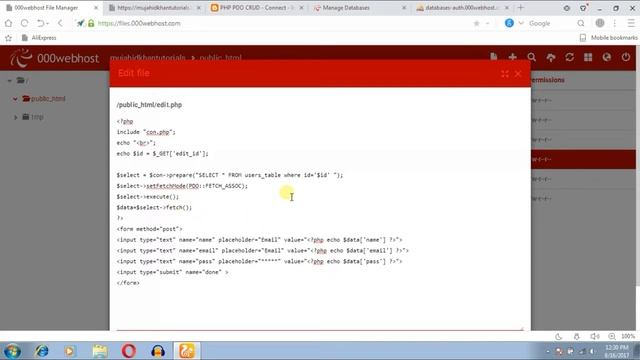Click the cloud upload icon
The image size is (640, 360).
pos(551,58)
